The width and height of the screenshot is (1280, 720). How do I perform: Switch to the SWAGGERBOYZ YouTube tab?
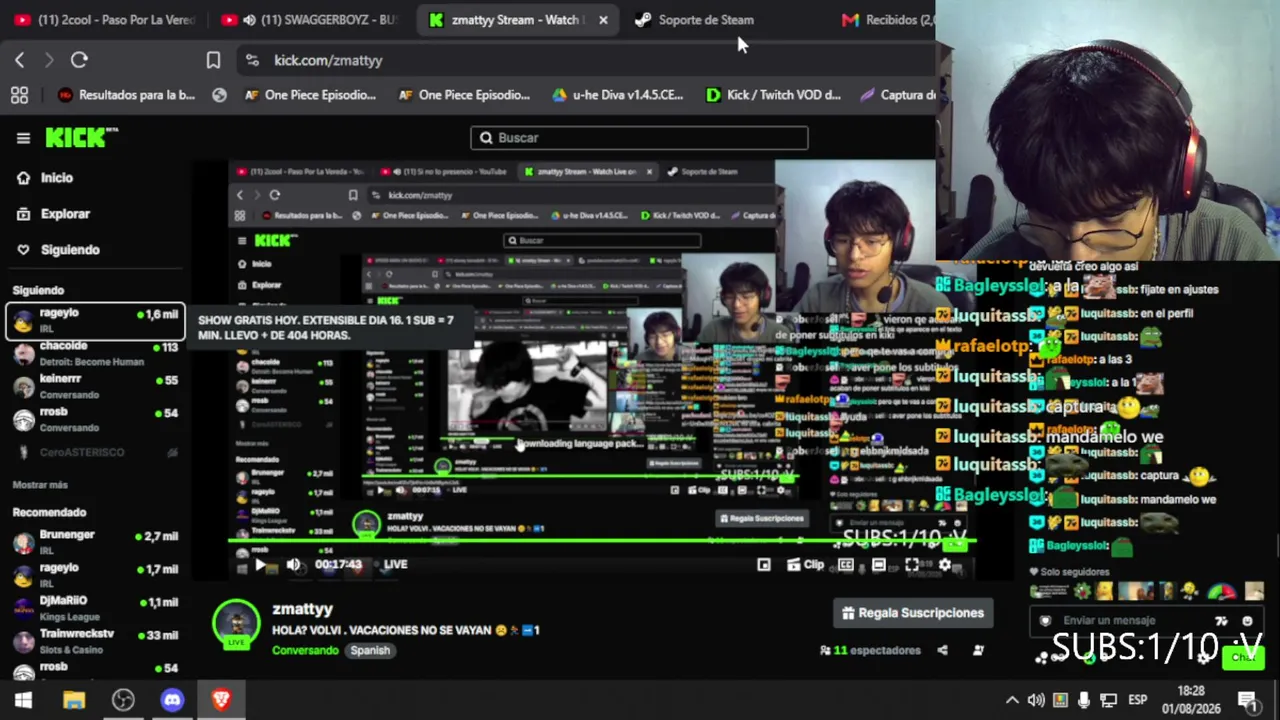click(x=309, y=20)
